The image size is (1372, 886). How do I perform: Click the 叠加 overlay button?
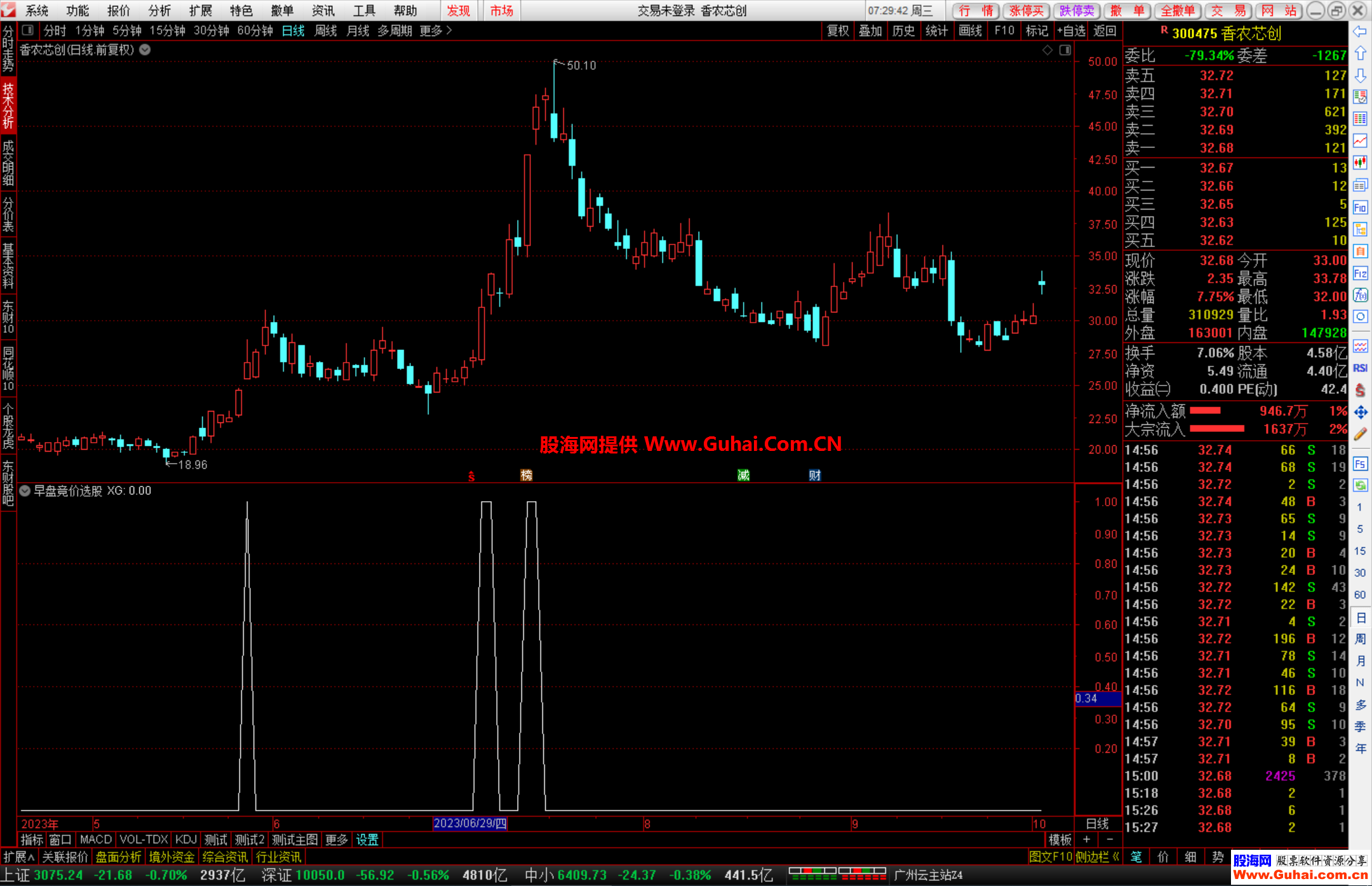tap(870, 30)
